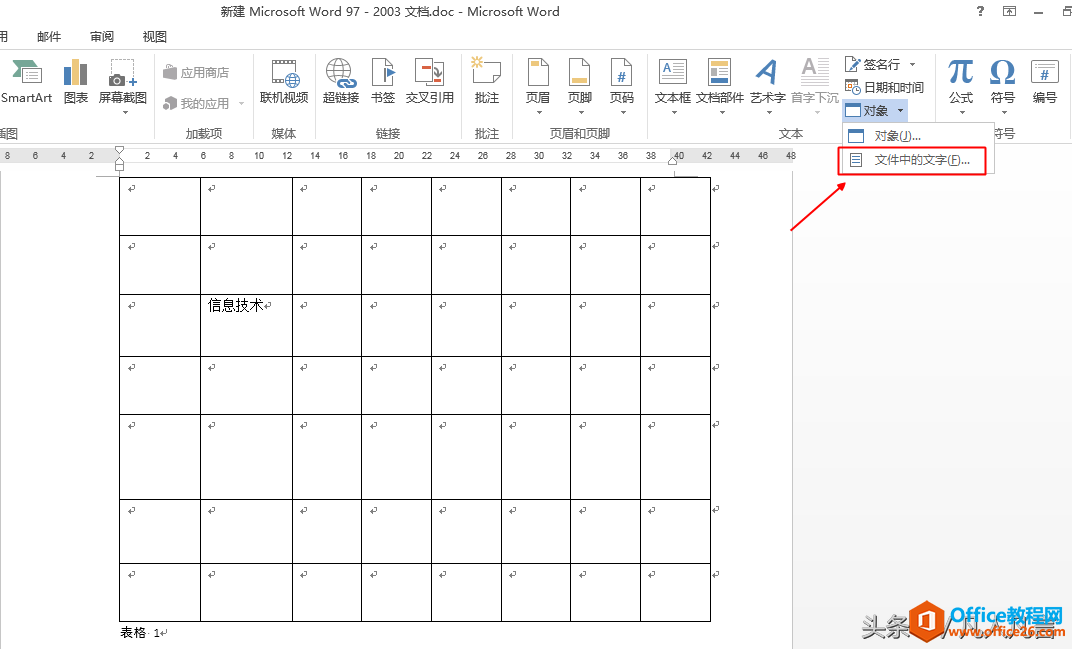This screenshot has height=649, width=1072.
Task: Expand the 公式 dropdown arrow
Action: click(961, 112)
